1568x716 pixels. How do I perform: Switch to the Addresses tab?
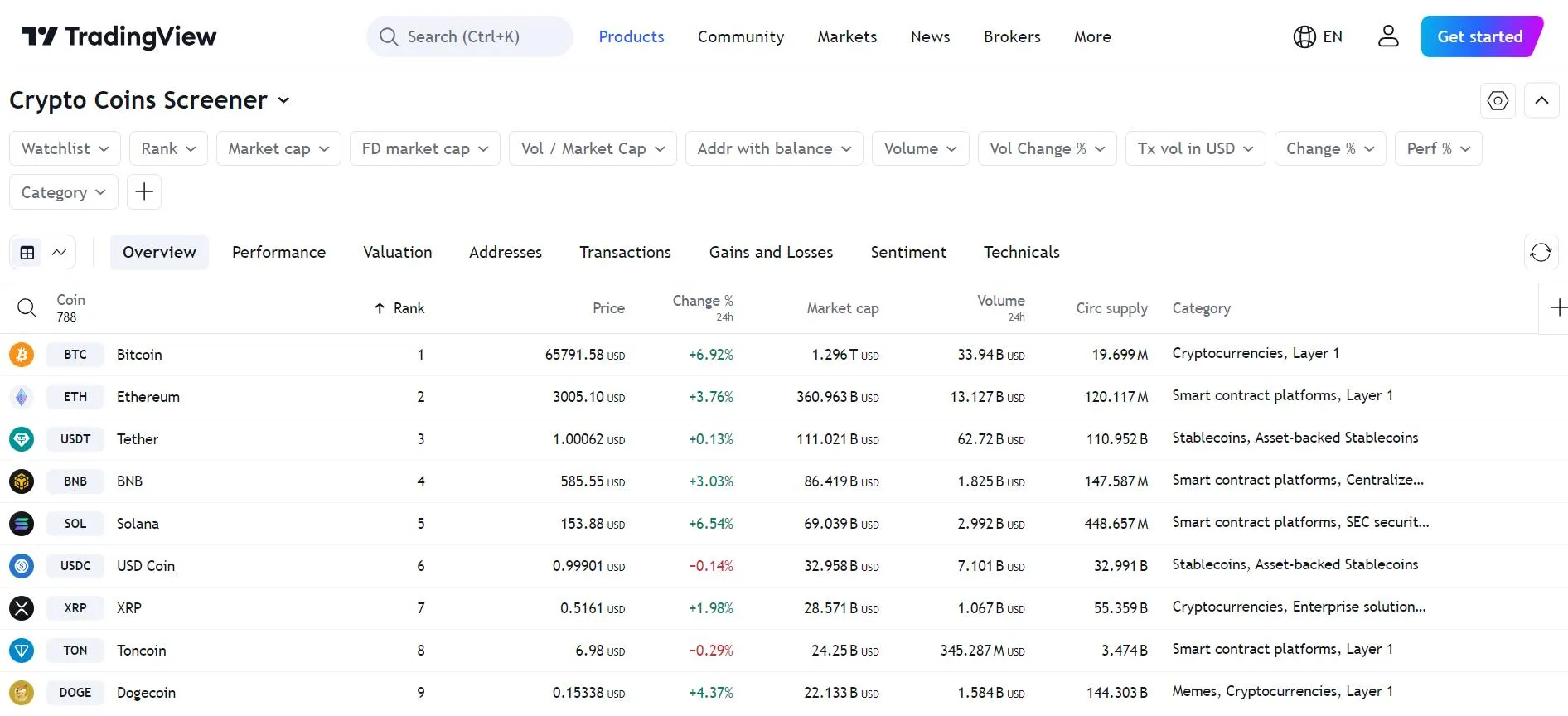coord(506,253)
